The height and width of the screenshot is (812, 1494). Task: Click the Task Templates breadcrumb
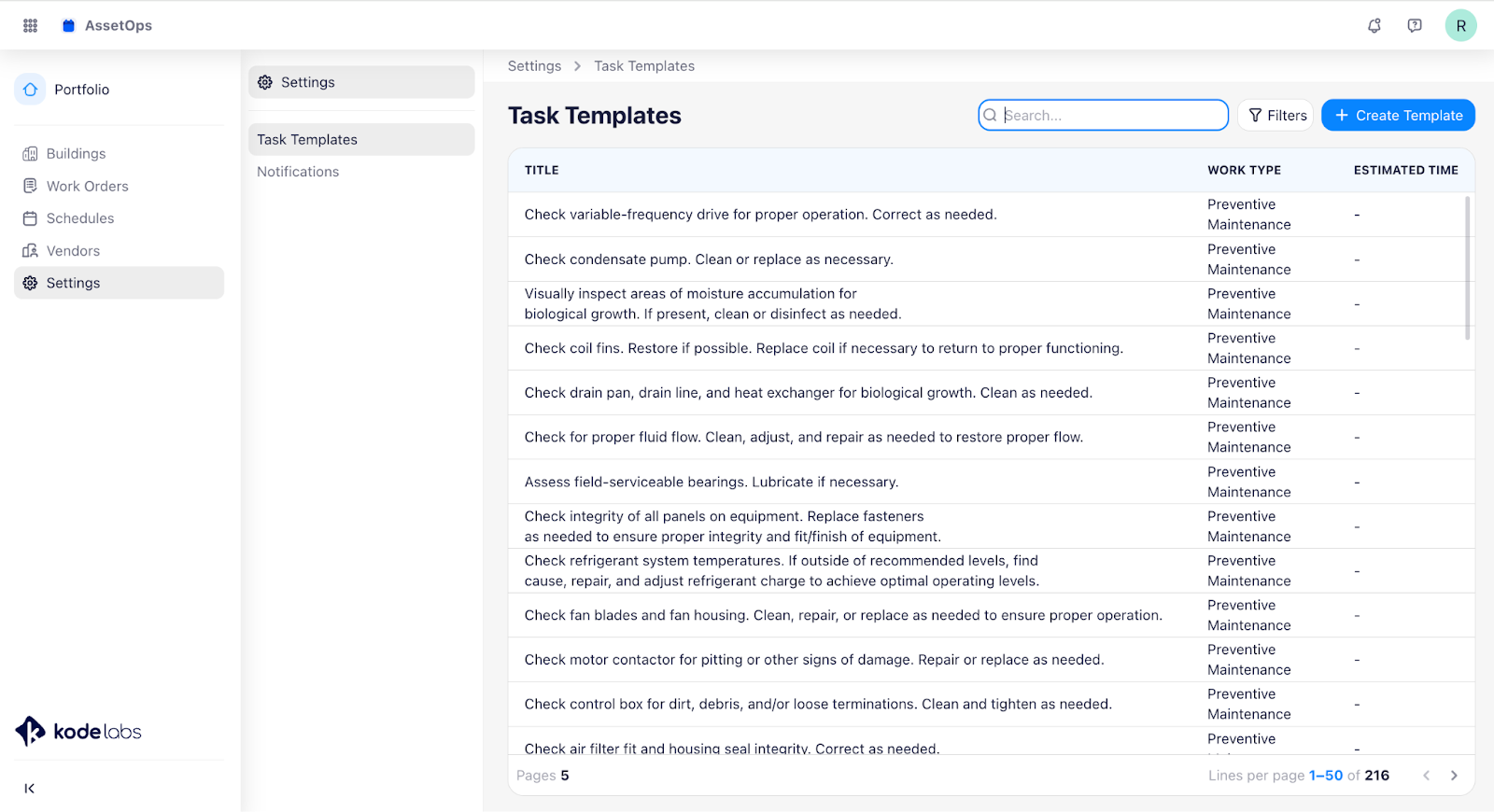click(x=644, y=66)
